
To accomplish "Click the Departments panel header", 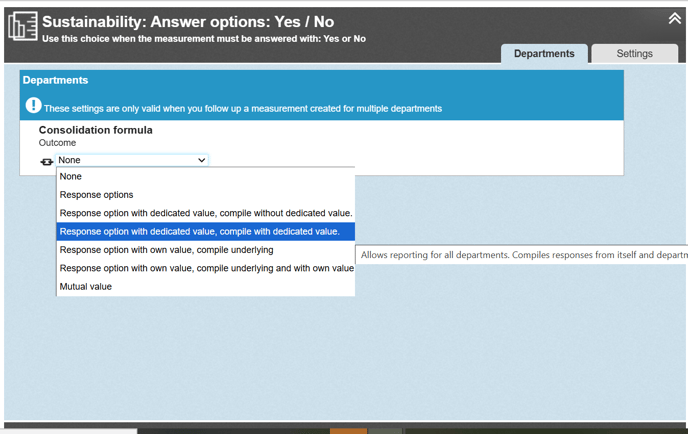I will [x=56, y=80].
